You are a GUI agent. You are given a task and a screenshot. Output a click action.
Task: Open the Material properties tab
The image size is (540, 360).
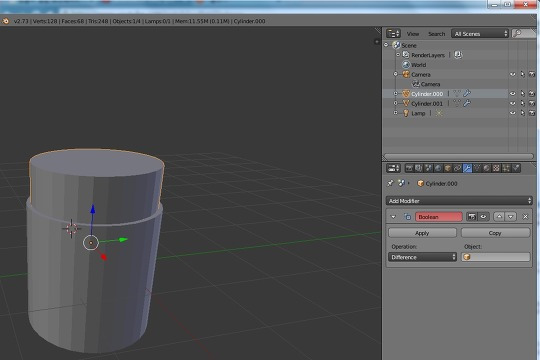coord(487,168)
